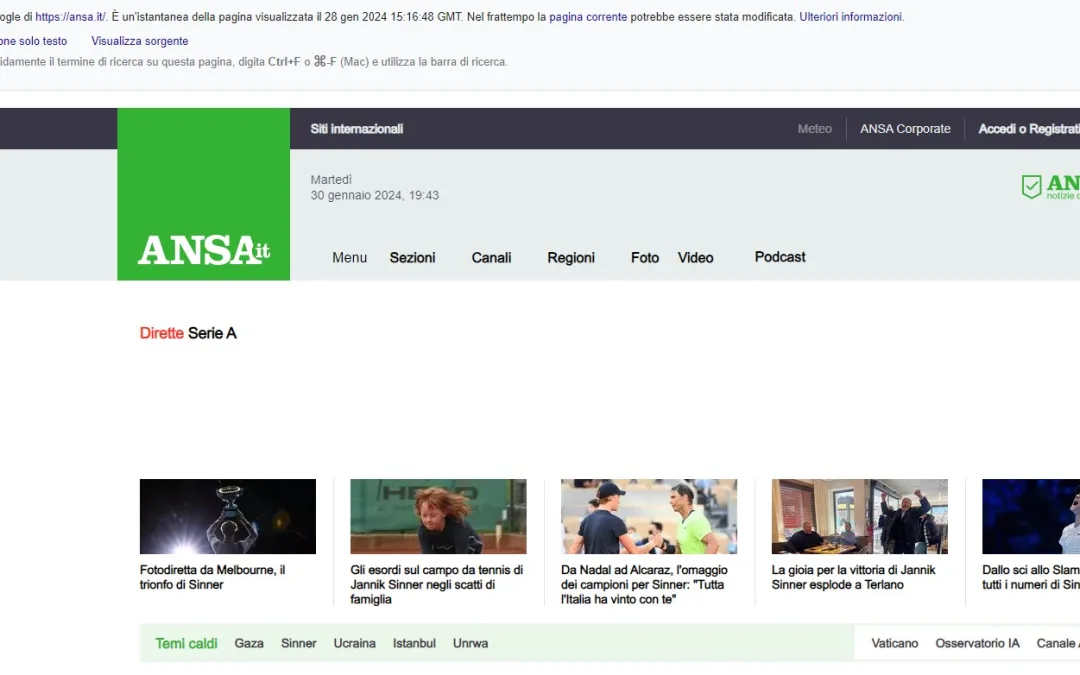
Task: Open the pagina corrente cache link
Action: coord(588,17)
